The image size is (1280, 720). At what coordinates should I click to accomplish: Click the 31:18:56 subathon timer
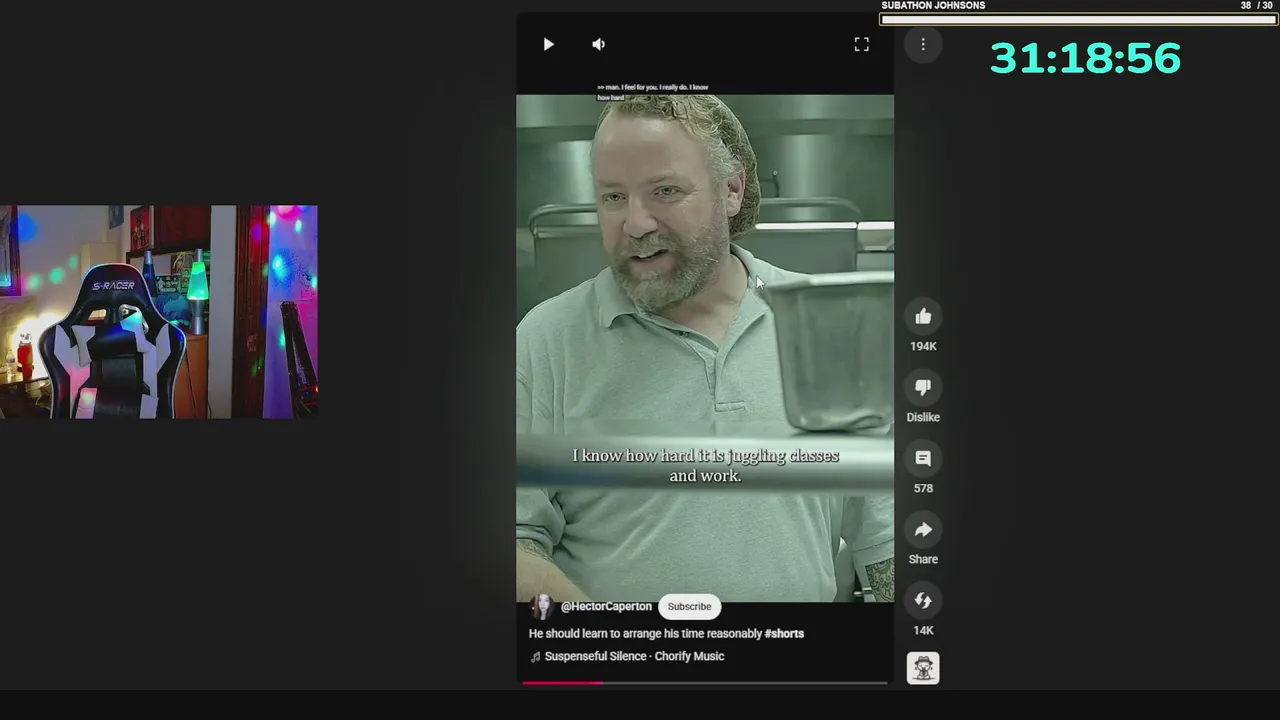tap(1085, 58)
